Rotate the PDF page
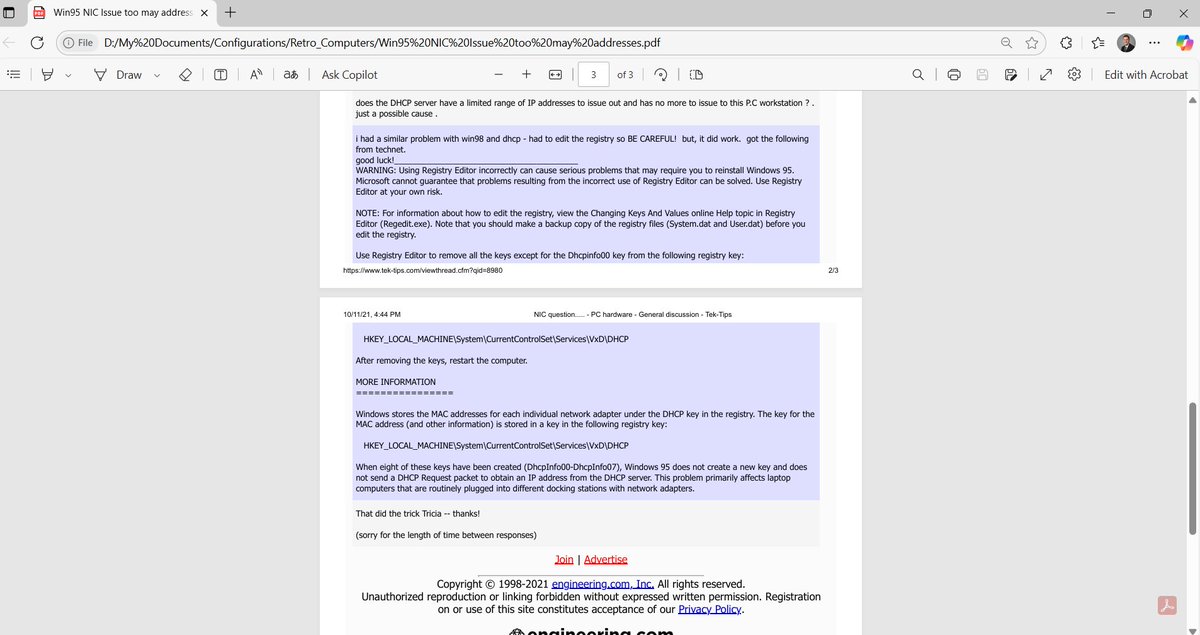 click(x=661, y=74)
